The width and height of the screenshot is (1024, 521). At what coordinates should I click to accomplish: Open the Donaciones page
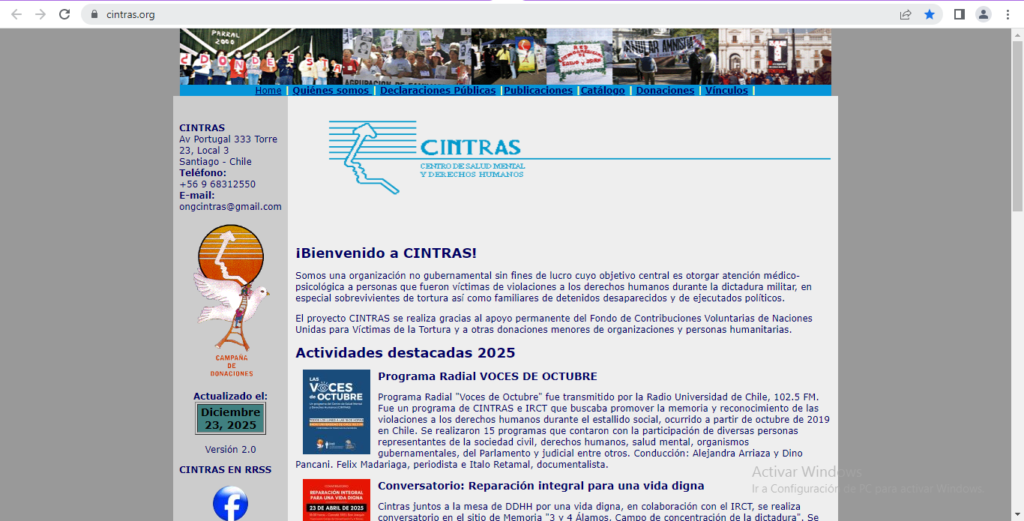(665, 91)
